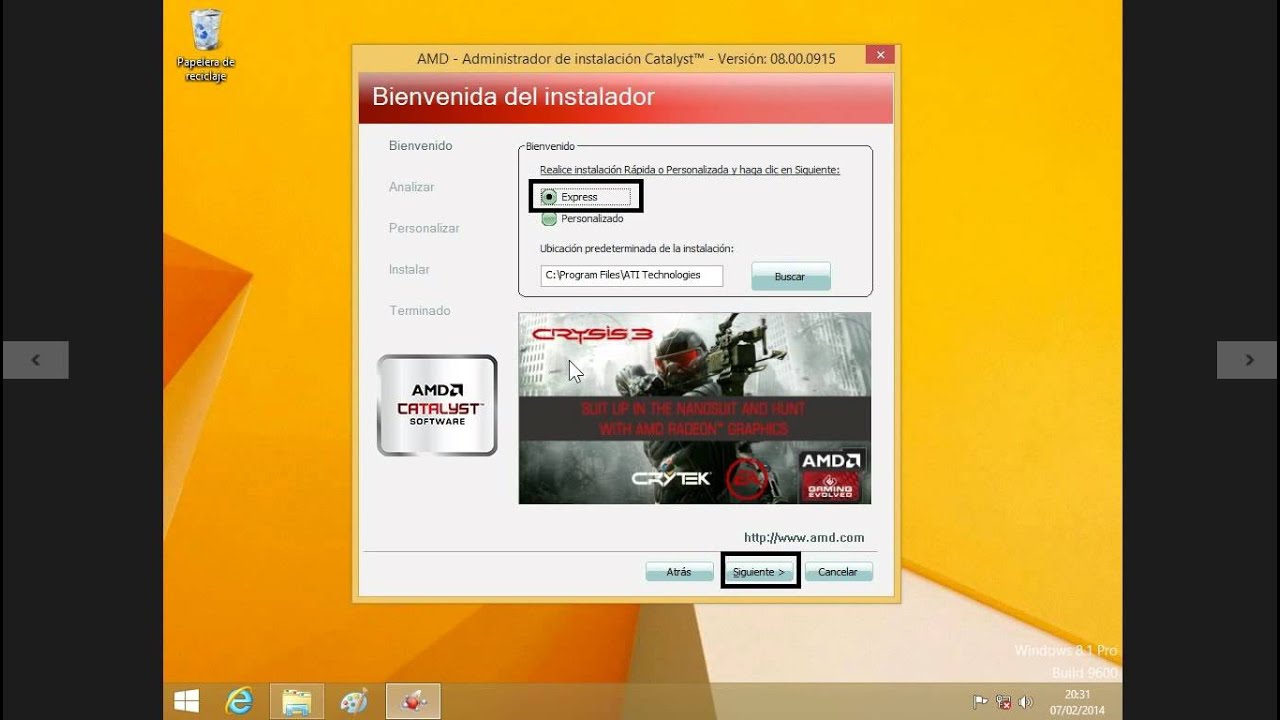Open the Action Center flag icon
The width and height of the screenshot is (1280, 720).
(x=981, y=702)
